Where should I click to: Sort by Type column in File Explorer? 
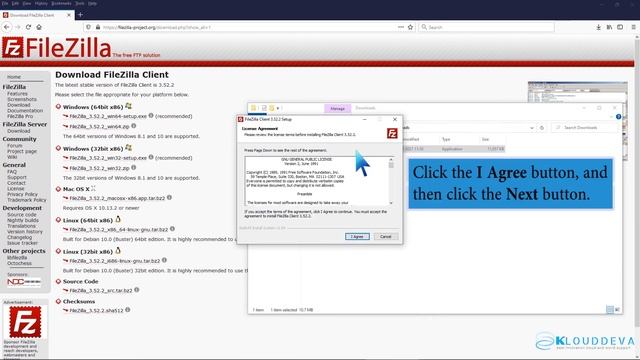tap(446, 139)
